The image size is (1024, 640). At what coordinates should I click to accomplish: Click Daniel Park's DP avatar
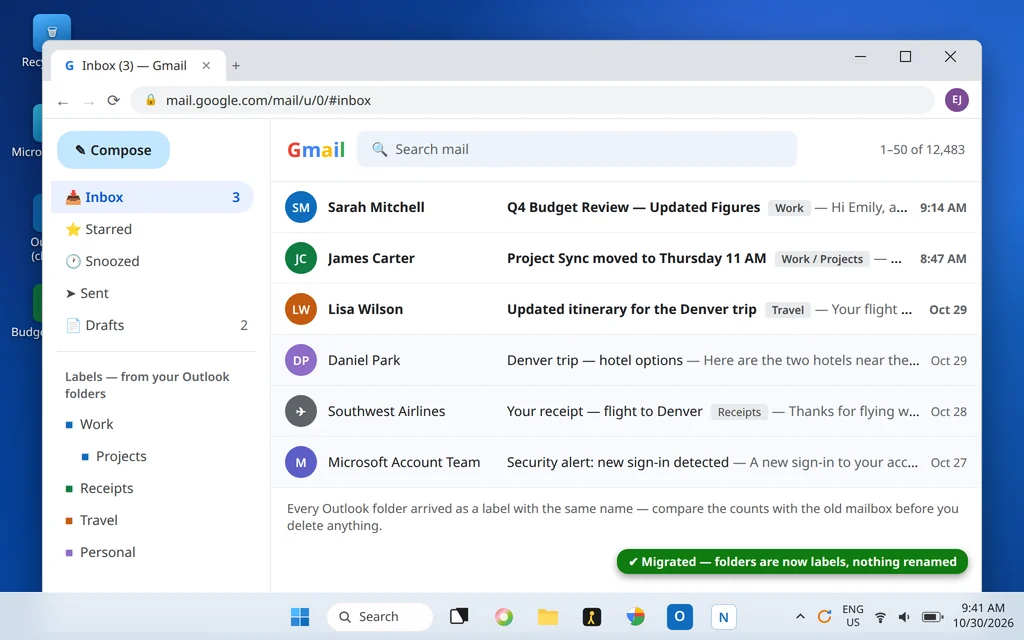[x=300, y=360]
